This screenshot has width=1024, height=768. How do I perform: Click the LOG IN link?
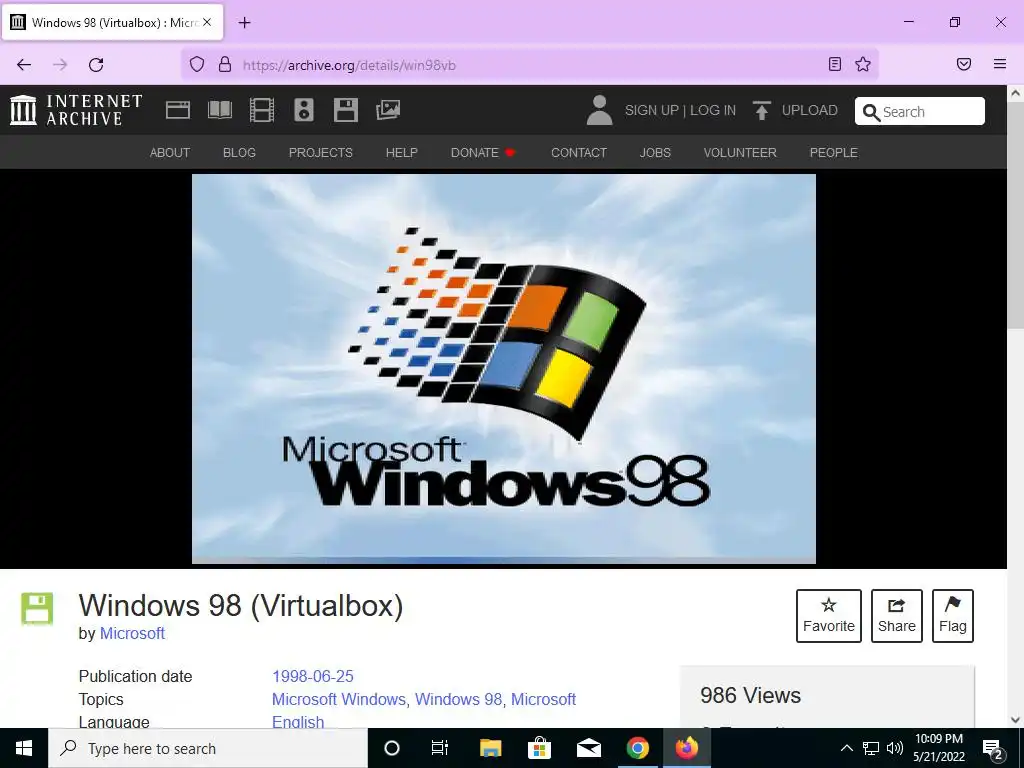pyautogui.click(x=713, y=110)
